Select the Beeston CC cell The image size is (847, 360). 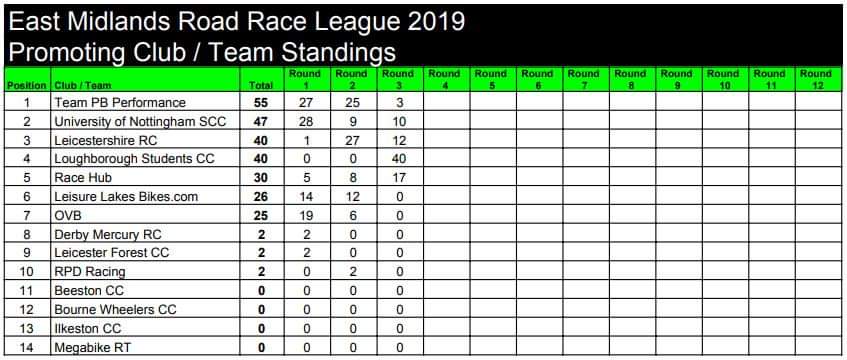[x=145, y=290]
